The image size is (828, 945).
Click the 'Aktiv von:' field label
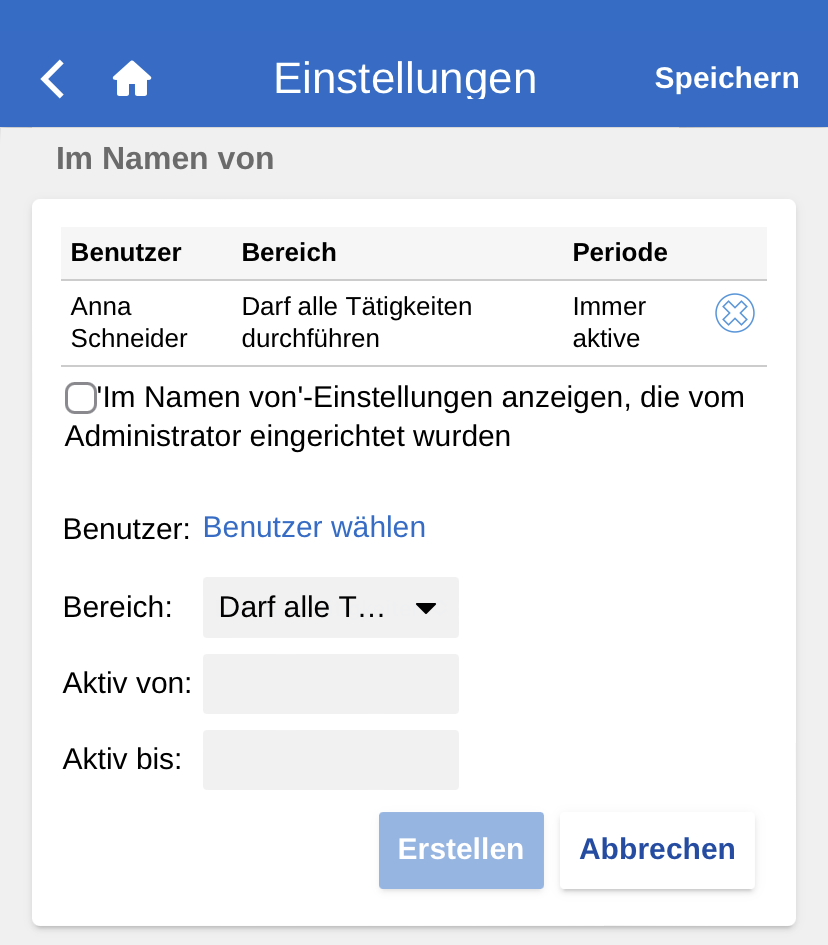[x=127, y=684]
